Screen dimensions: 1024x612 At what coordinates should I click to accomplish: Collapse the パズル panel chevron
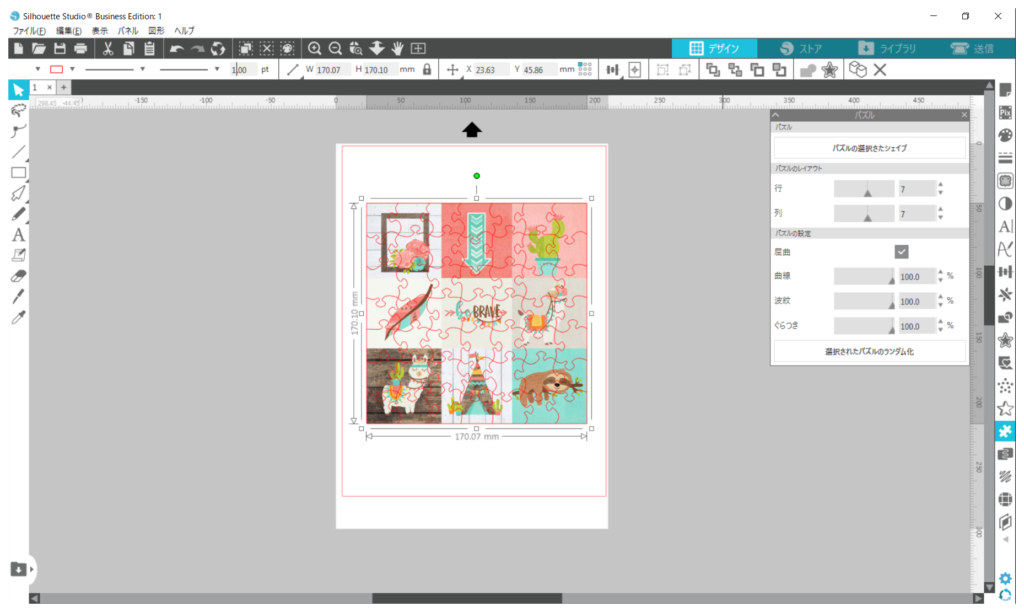click(776, 115)
